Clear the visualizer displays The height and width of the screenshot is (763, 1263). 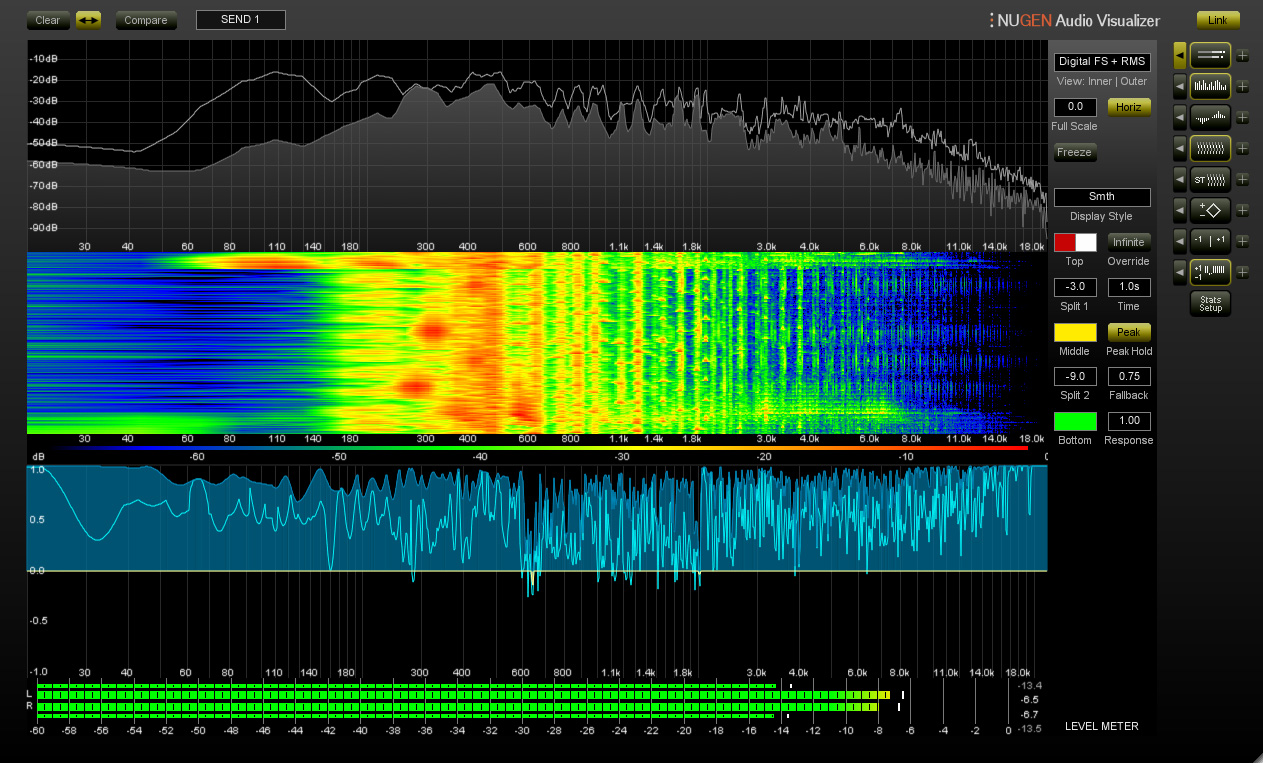tap(47, 19)
